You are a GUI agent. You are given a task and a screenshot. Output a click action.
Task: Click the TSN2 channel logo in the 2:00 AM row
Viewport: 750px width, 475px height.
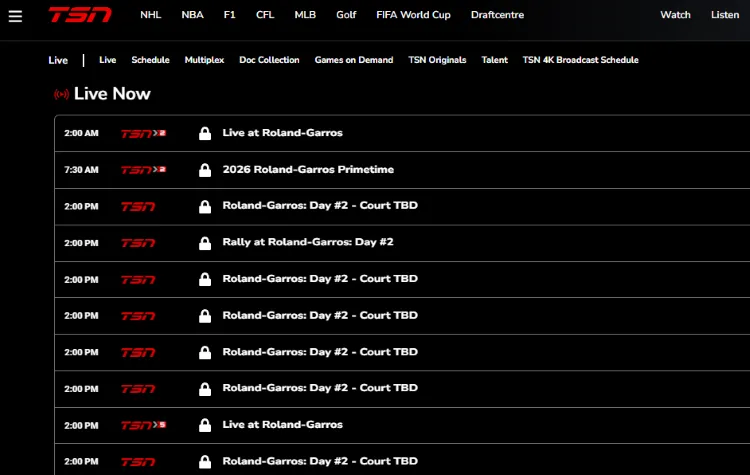[x=143, y=133]
